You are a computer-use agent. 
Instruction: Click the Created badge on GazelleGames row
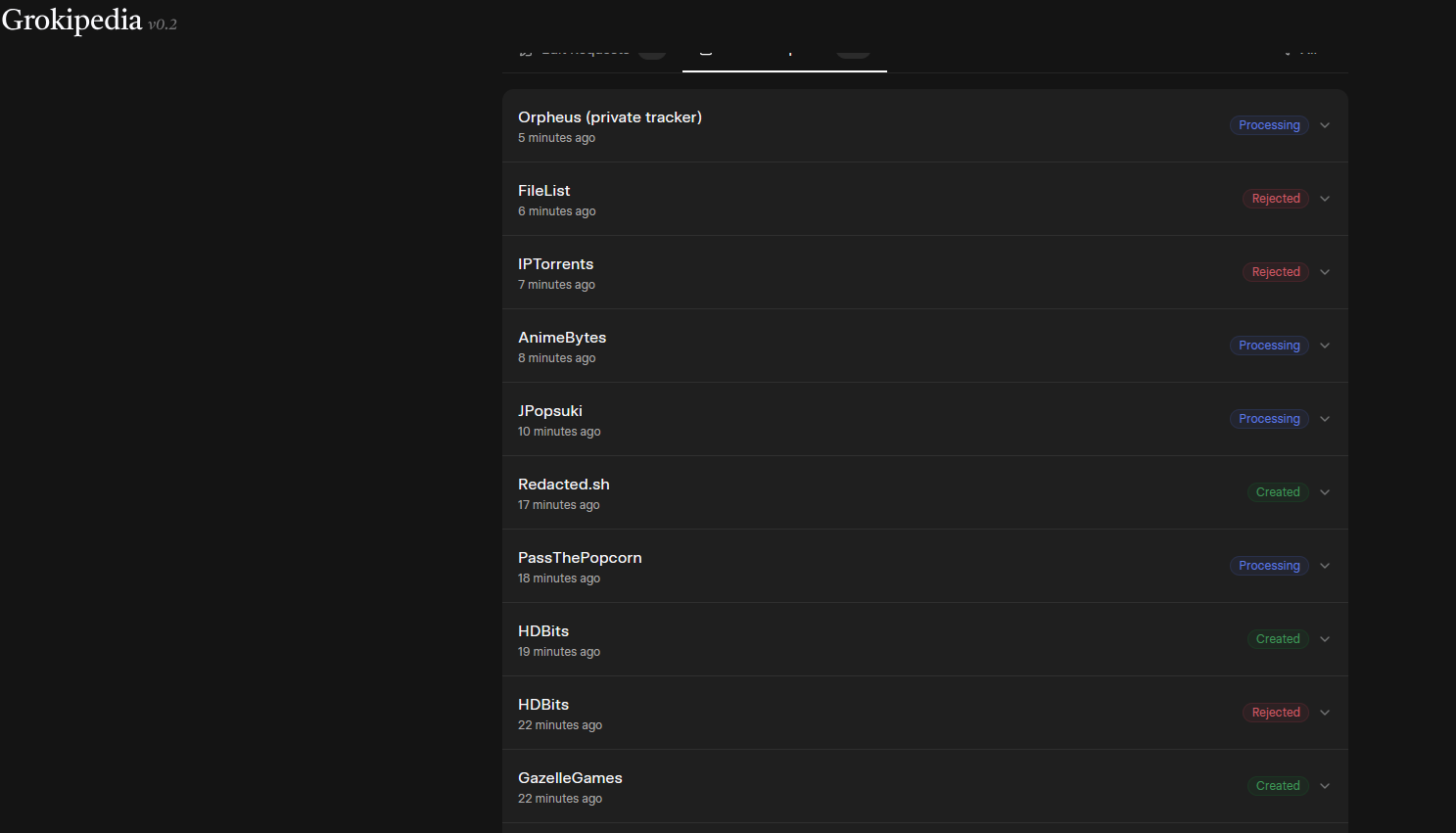(1278, 786)
